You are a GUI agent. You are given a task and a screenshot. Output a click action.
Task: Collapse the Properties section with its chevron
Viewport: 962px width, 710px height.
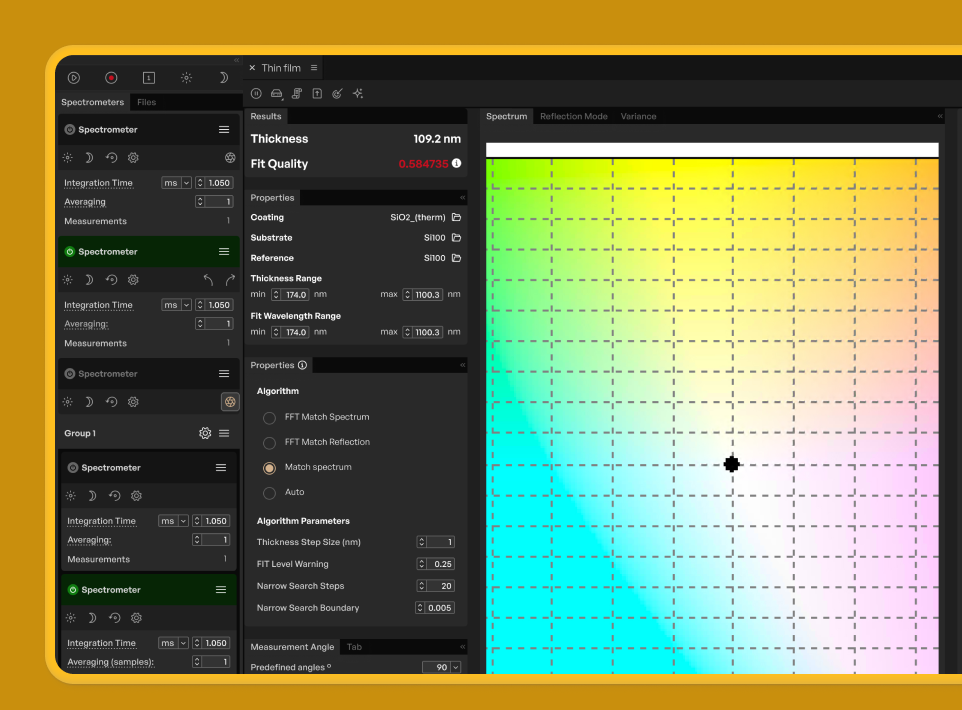[461, 197]
